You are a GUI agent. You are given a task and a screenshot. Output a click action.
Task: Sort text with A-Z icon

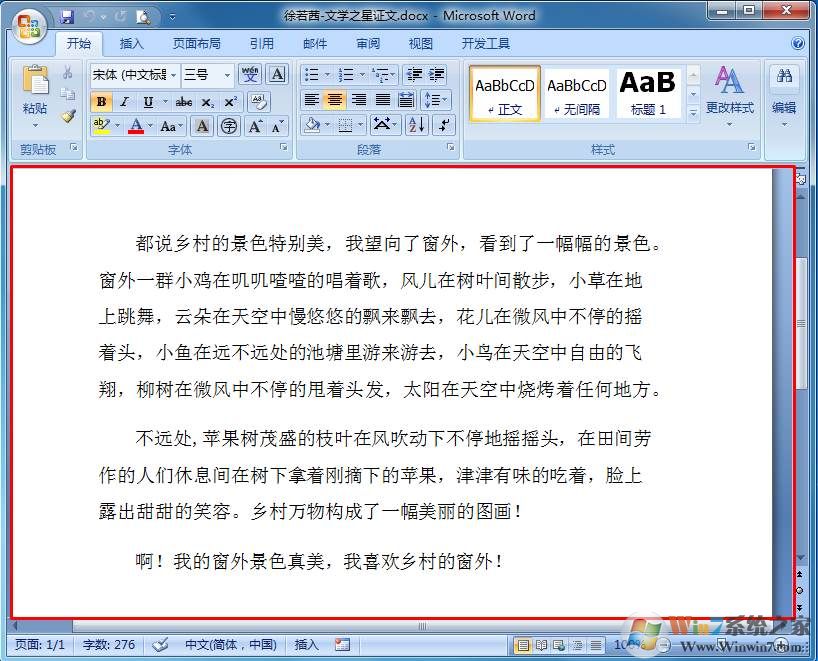(417, 125)
